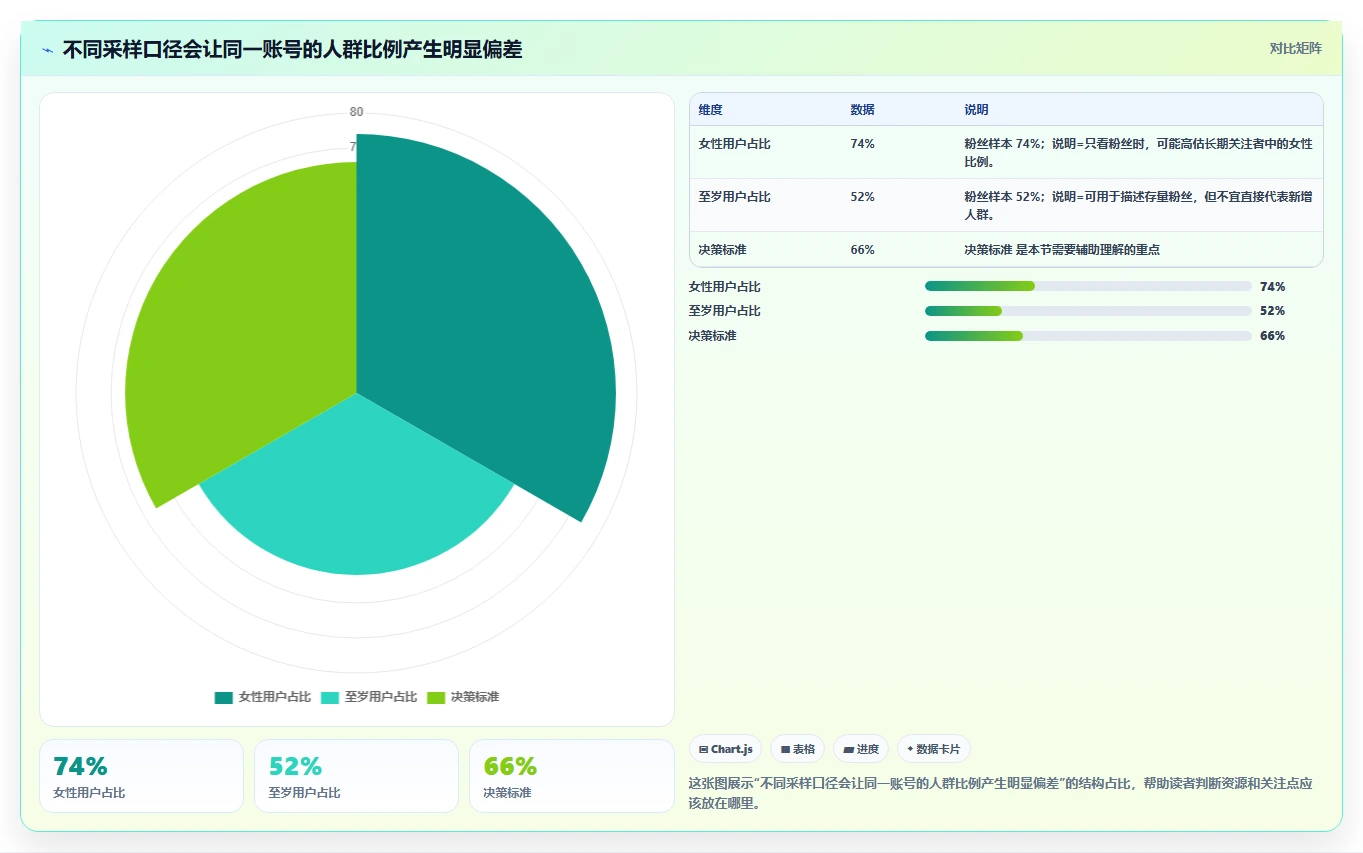Click the 表格 tag chip
1363x853 pixels.
point(798,749)
